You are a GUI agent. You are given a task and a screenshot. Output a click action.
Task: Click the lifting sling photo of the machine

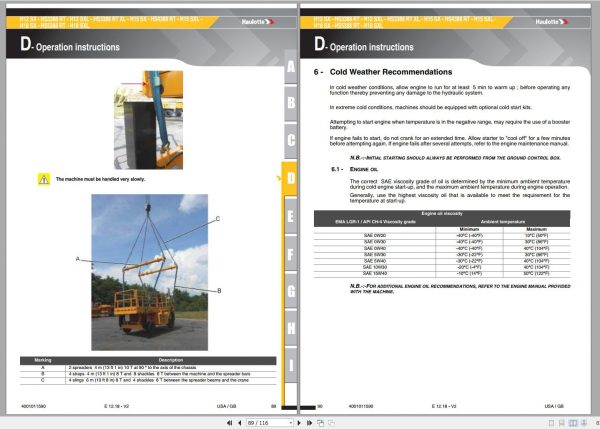150,272
